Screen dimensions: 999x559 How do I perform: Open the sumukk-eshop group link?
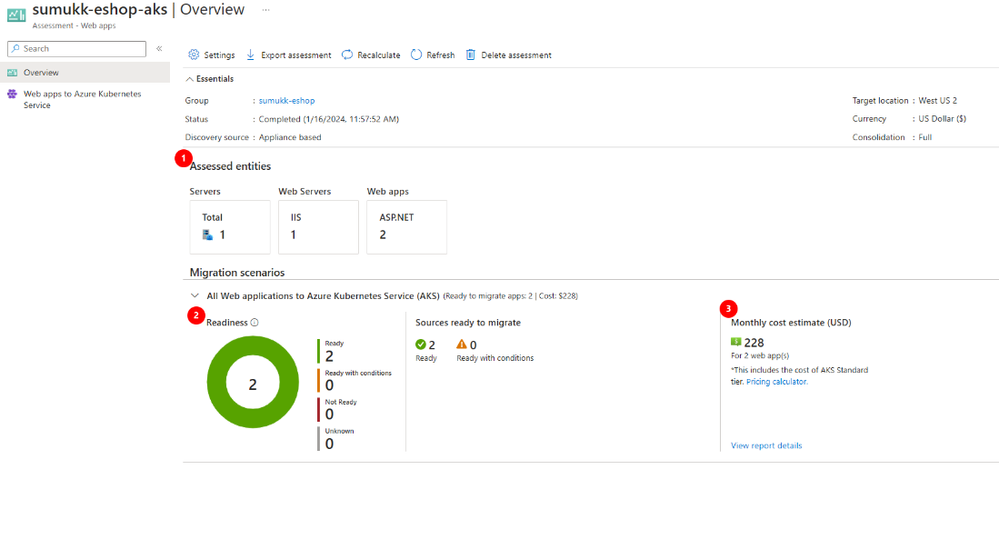287,101
